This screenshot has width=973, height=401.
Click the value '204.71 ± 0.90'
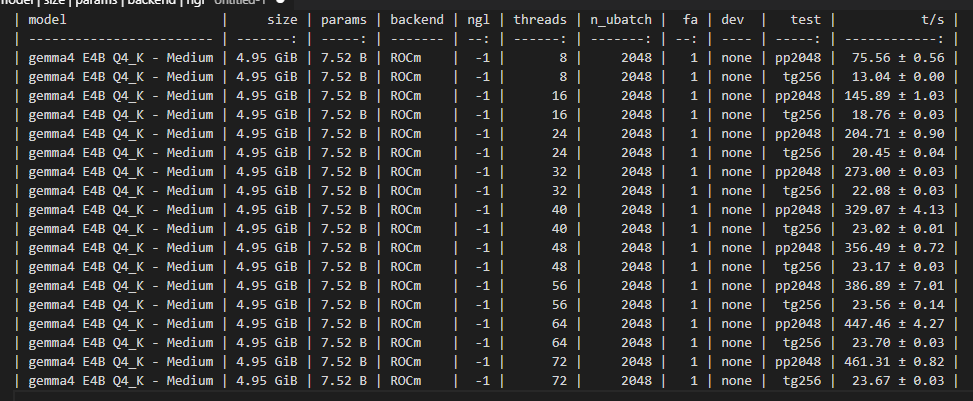(x=894, y=133)
